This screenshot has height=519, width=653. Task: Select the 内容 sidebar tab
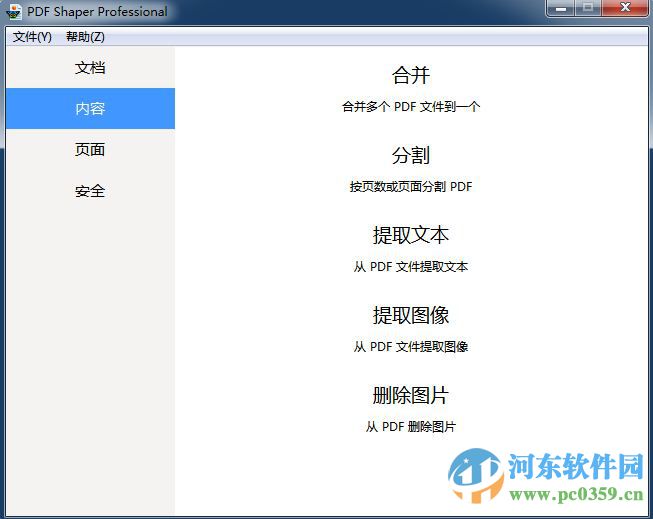pos(90,108)
